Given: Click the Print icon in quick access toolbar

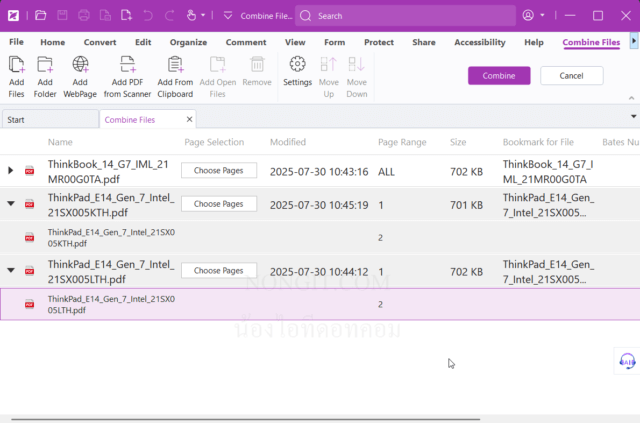Looking at the screenshot, I should (84, 16).
